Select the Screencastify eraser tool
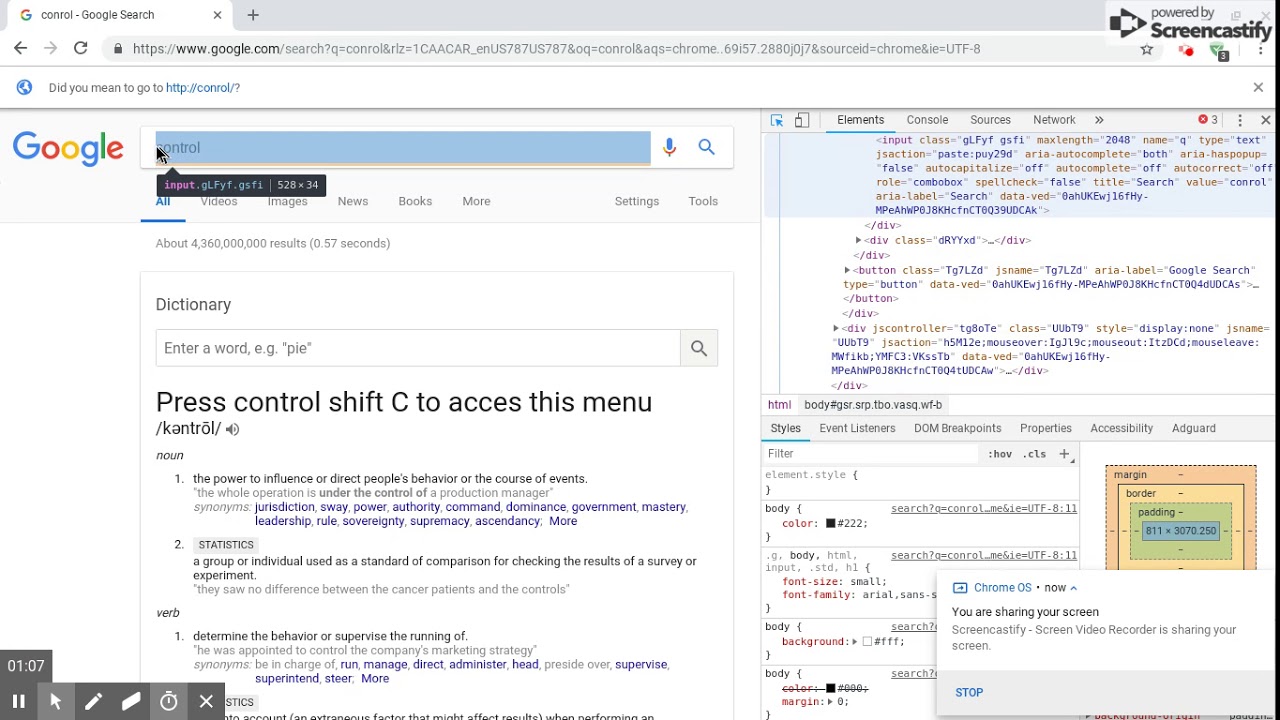Image resolution: width=1280 pixels, height=720 pixels. click(x=131, y=702)
